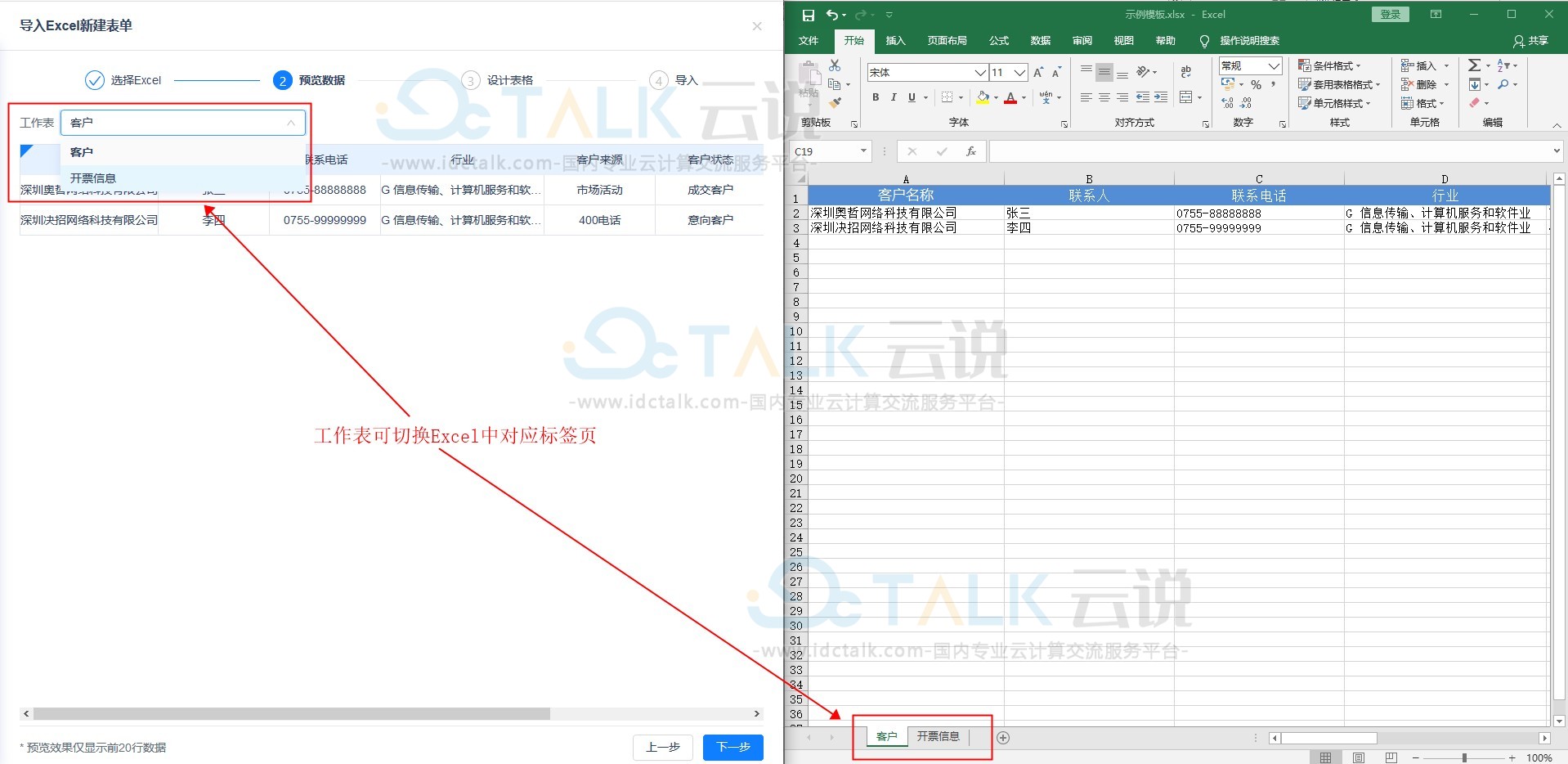Click the percent style icon
This screenshot has width=1568, height=764.
point(1256,84)
